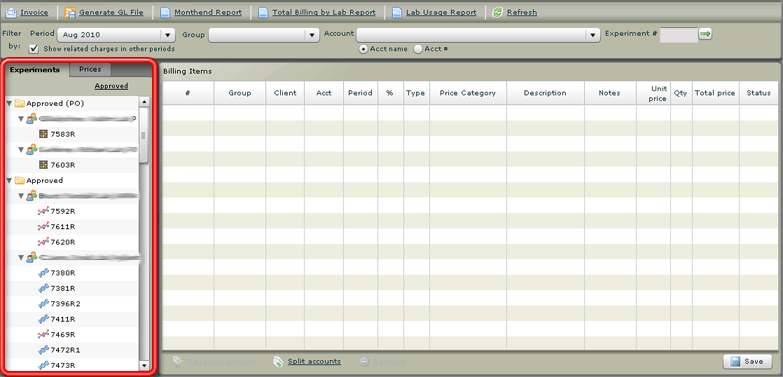Image resolution: width=783 pixels, height=377 pixels.
Task: Click the Generate GL File icon
Action: tap(70, 12)
